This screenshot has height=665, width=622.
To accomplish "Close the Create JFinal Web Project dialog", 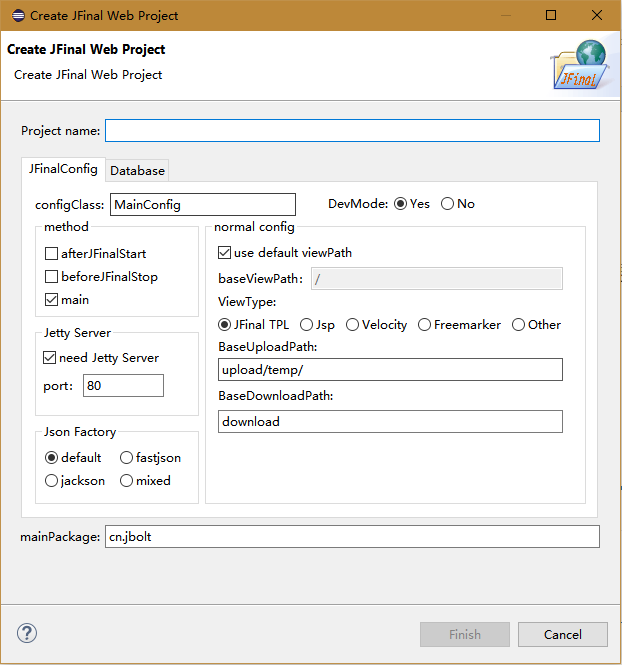I will click(597, 15).
